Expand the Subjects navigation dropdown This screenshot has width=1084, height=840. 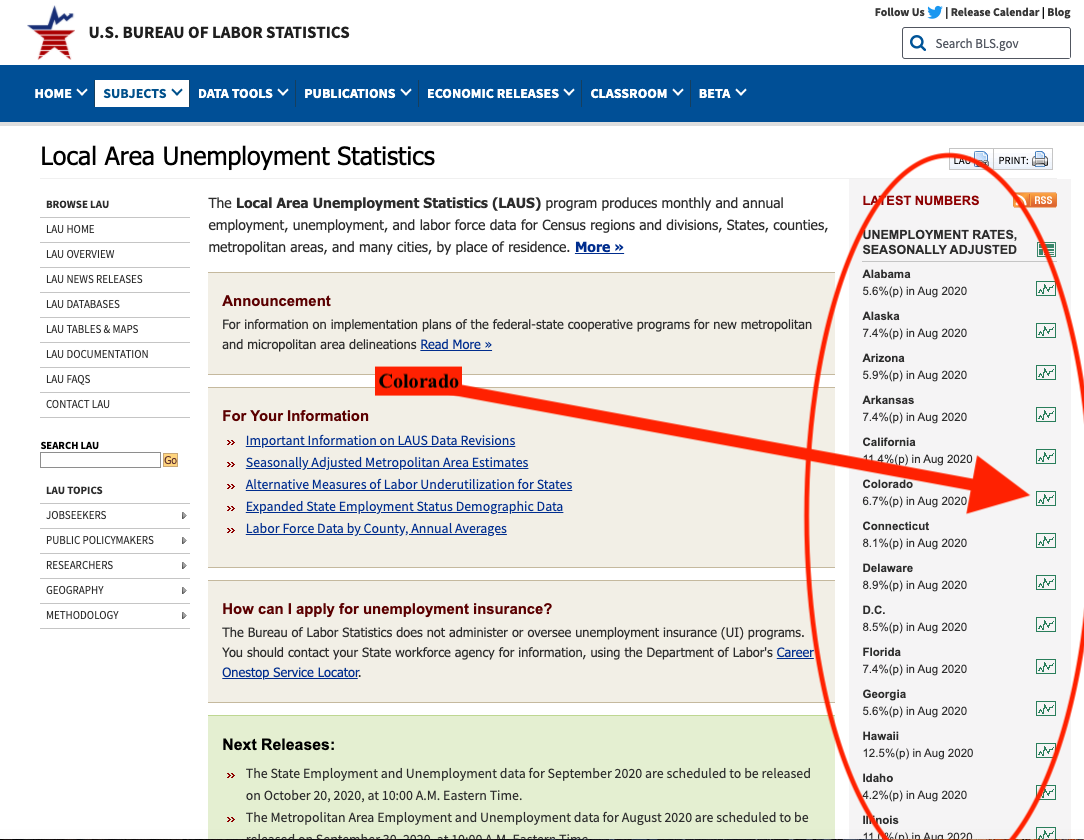142,93
